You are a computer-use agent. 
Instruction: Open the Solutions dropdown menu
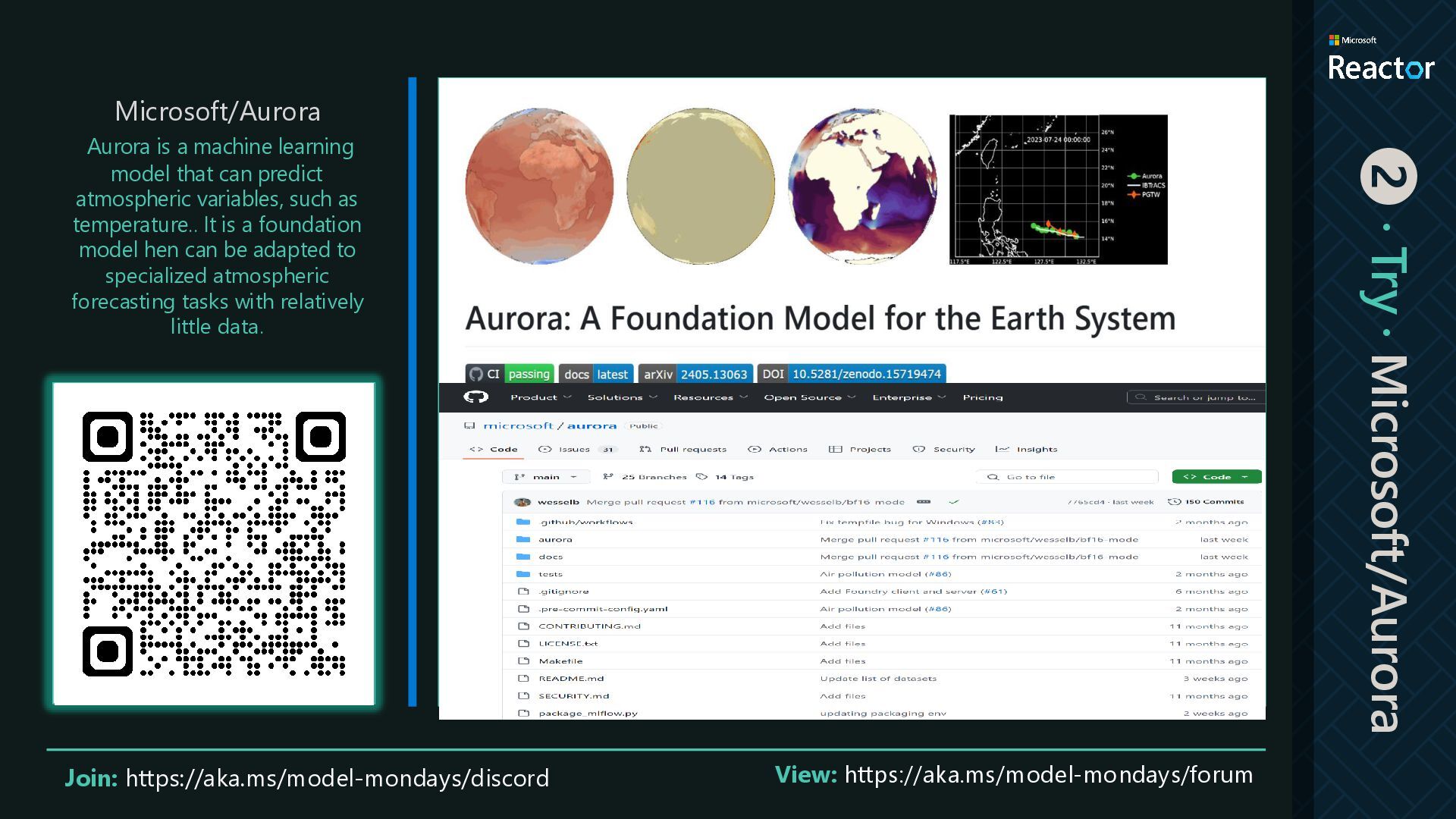tap(622, 397)
